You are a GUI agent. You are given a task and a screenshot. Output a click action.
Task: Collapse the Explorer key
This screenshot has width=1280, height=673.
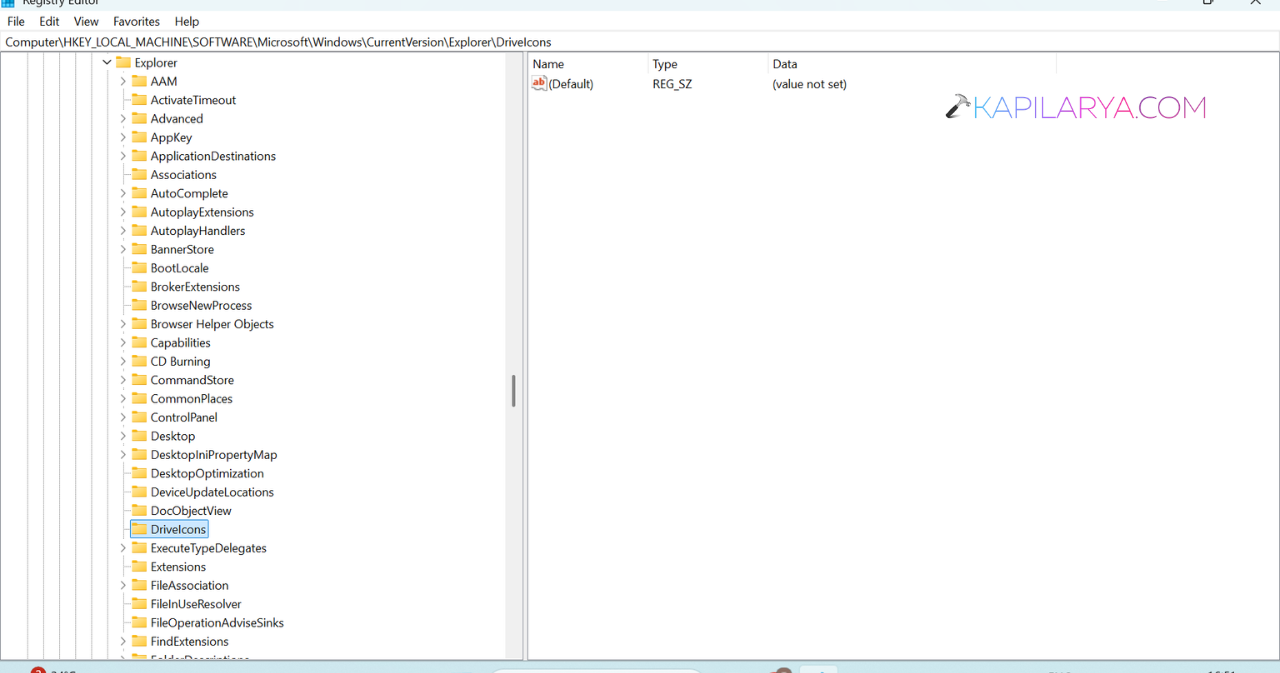[107, 63]
